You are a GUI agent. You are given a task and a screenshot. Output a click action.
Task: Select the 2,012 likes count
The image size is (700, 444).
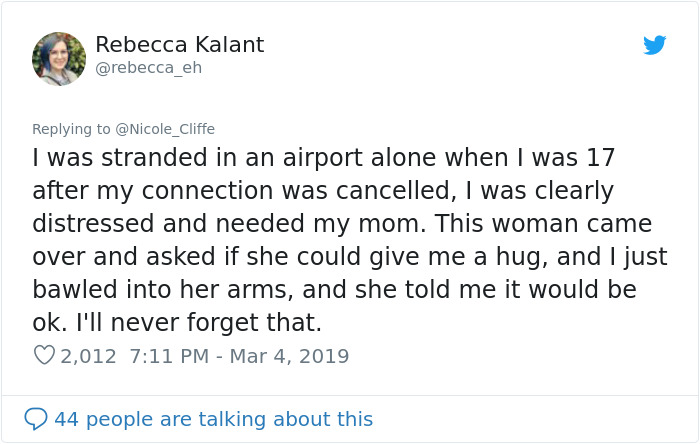pyautogui.click(x=88, y=355)
